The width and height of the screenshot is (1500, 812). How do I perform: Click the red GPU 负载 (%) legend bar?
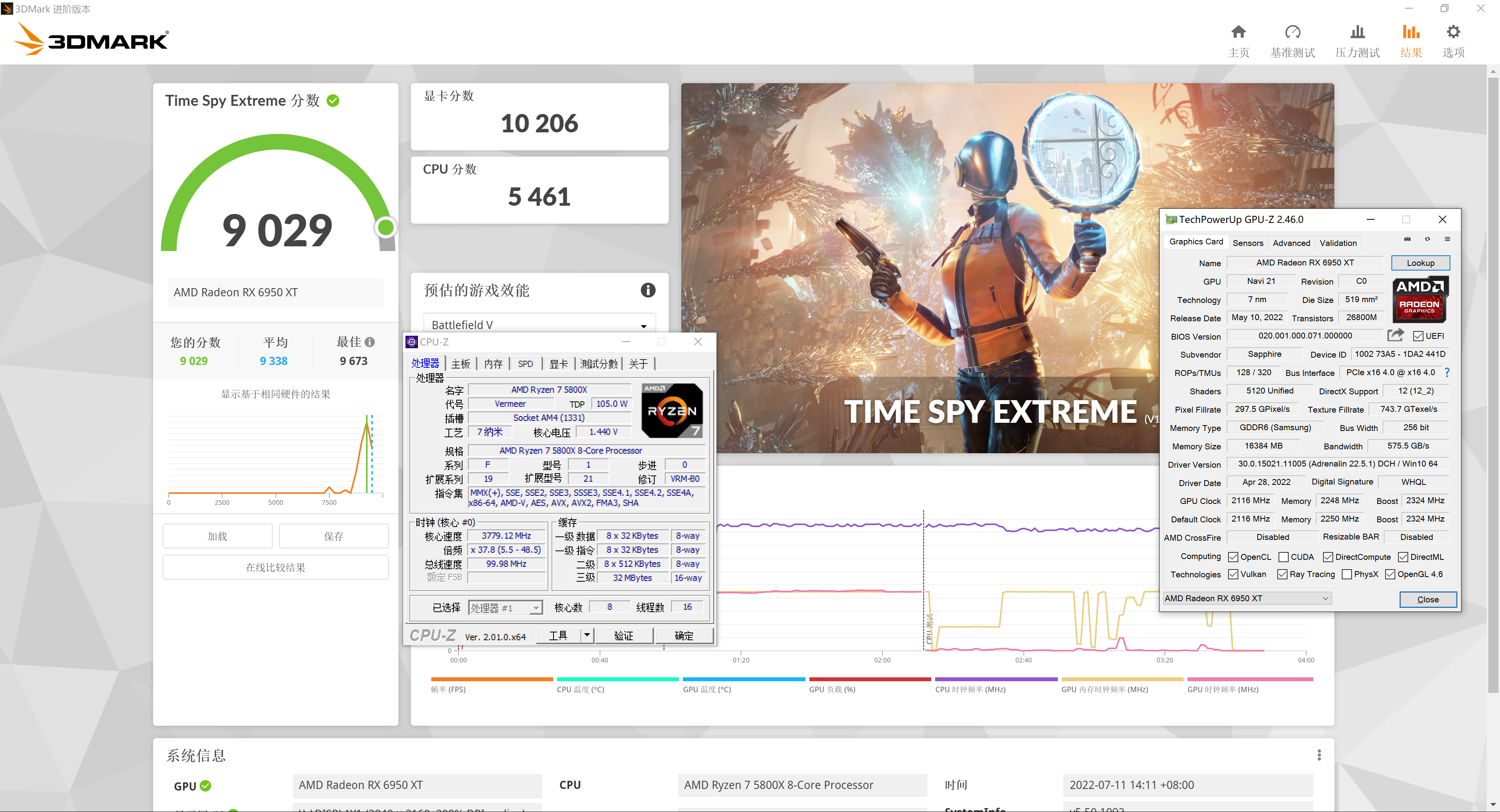tap(870, 679)
